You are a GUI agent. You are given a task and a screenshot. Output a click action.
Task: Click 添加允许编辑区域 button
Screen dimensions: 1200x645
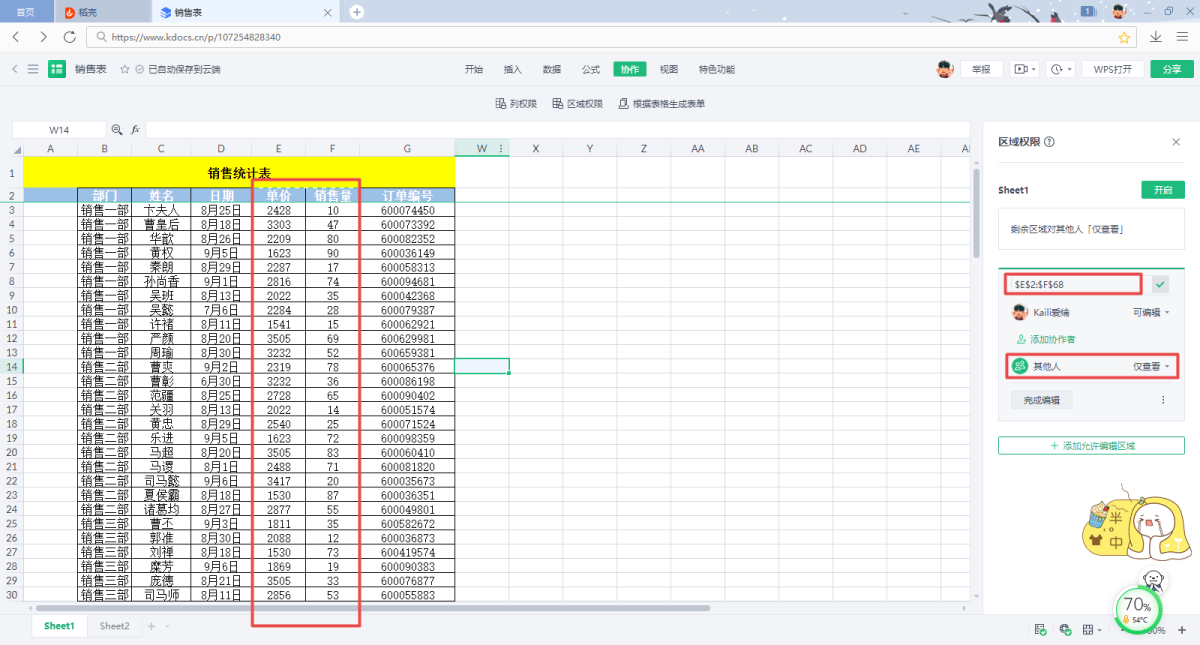1091,445
